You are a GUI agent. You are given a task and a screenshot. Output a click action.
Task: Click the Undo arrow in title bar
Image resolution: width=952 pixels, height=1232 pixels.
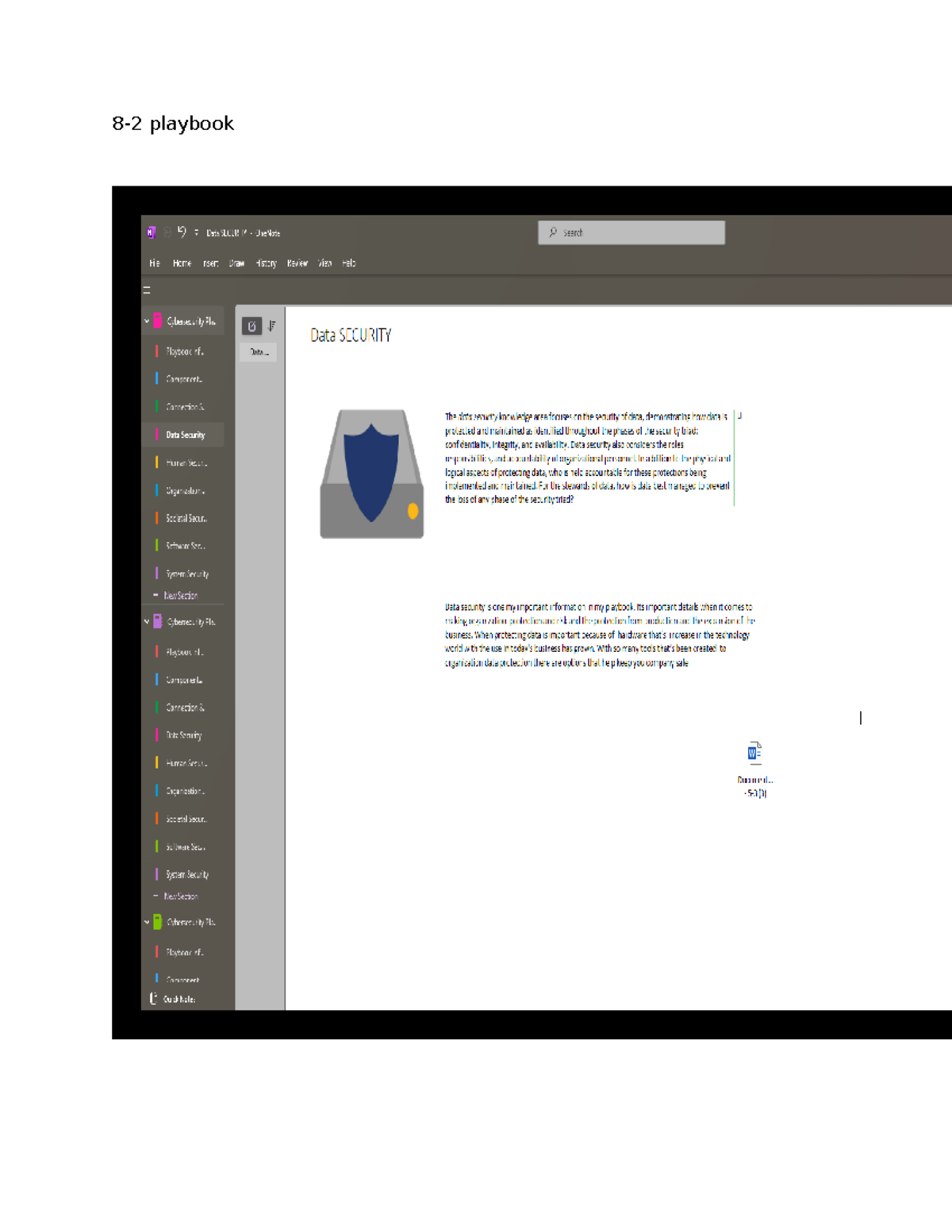182,232
